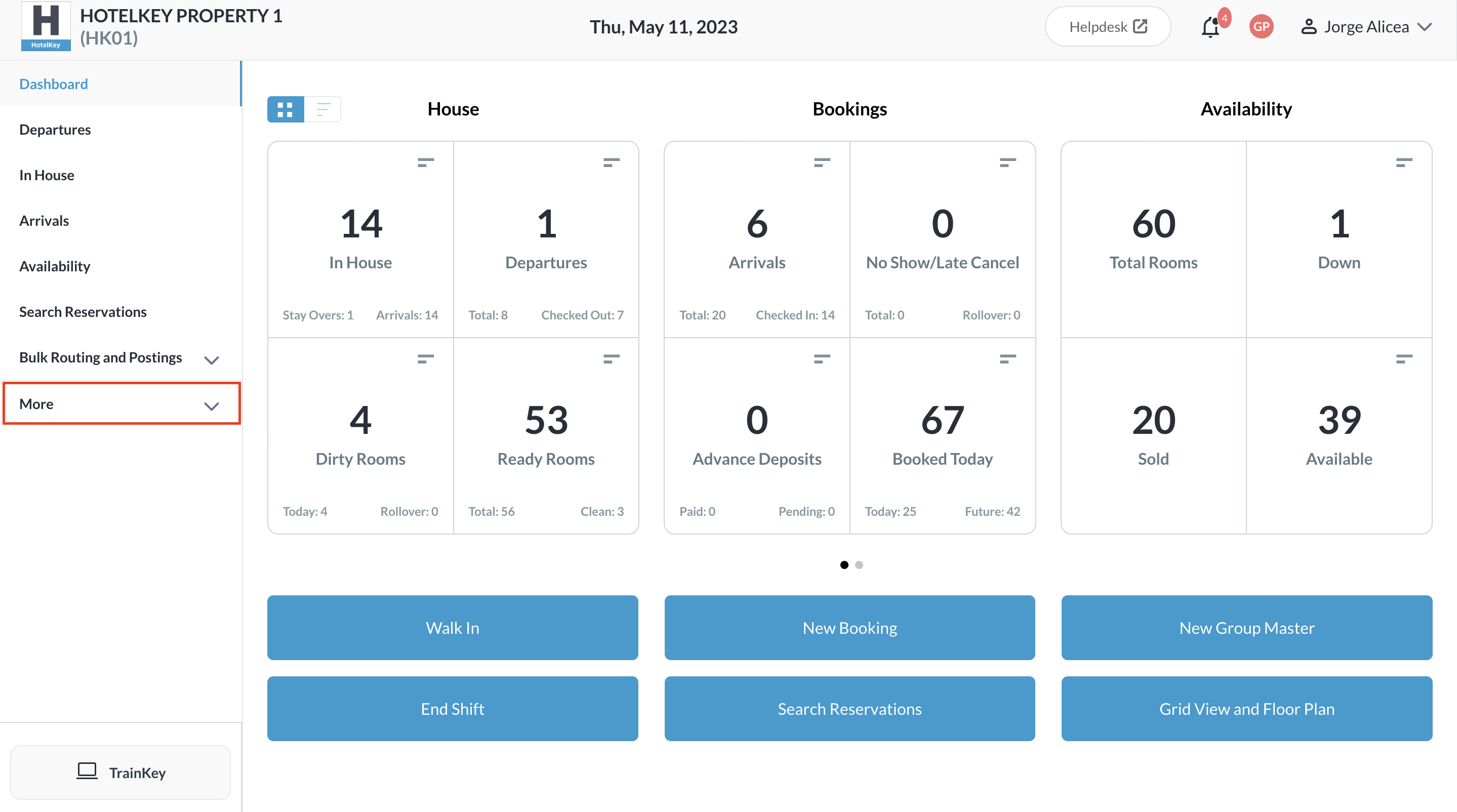Select Availability in sidebar menu
This screenshot has height=812, width=1457.
point(55,266)
